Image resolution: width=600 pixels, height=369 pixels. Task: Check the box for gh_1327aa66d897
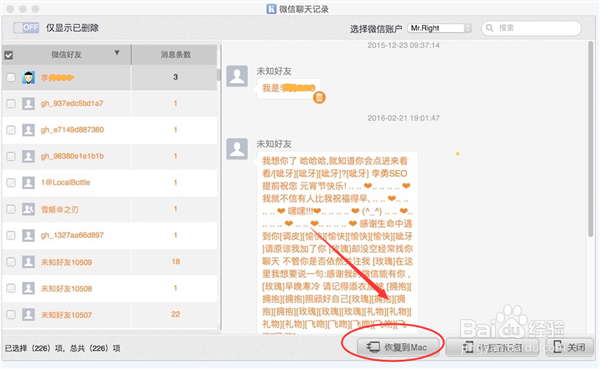pos(11,235)
